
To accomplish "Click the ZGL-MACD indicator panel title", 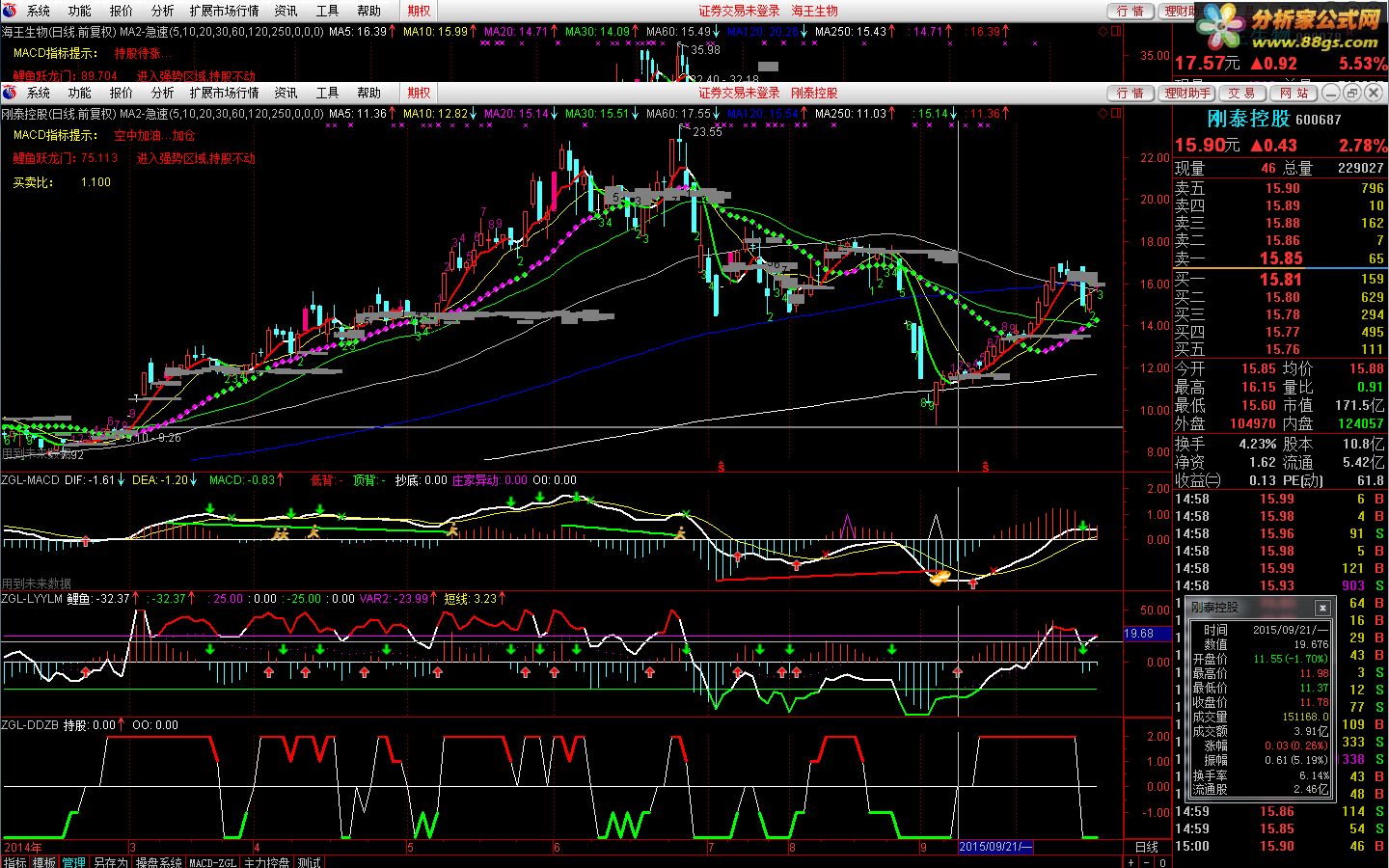I will tap(30, 479).
